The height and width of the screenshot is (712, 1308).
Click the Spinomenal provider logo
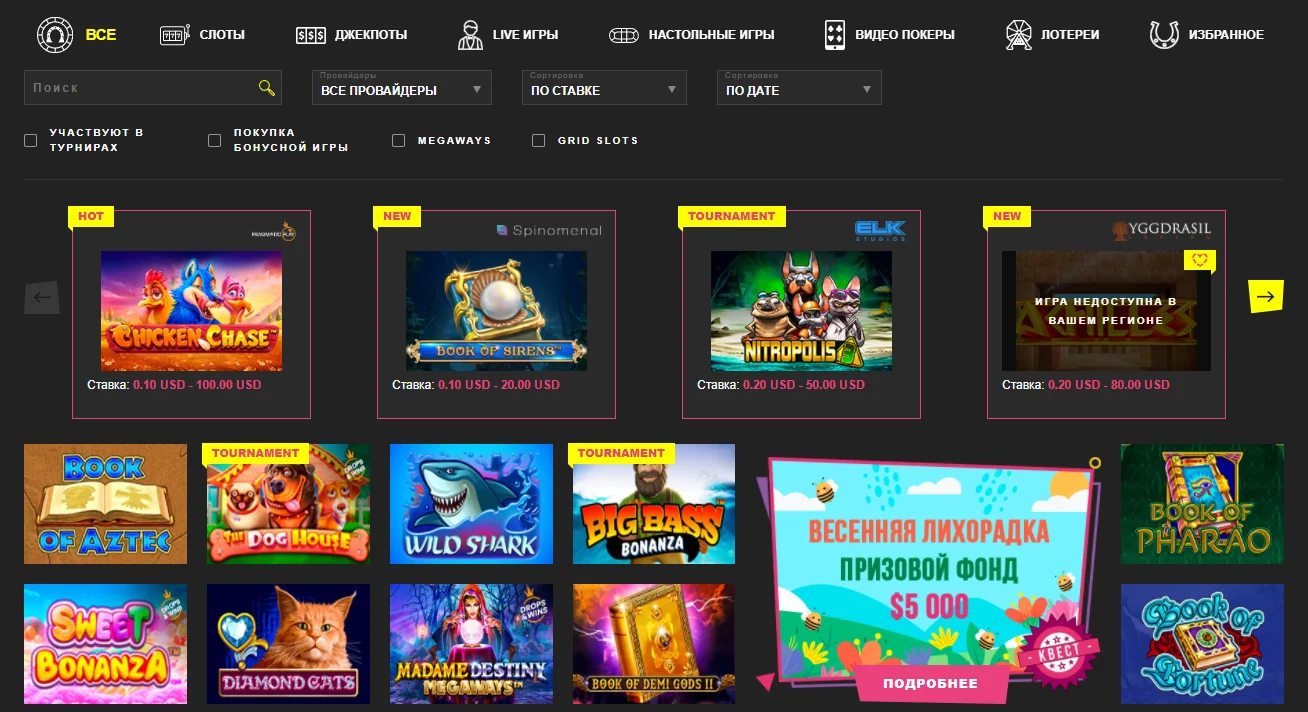[x=549, y=230]
